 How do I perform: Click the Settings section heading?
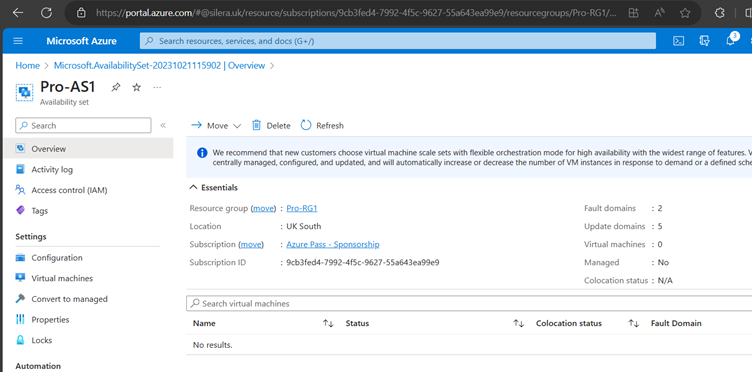(x=31, y=237)
